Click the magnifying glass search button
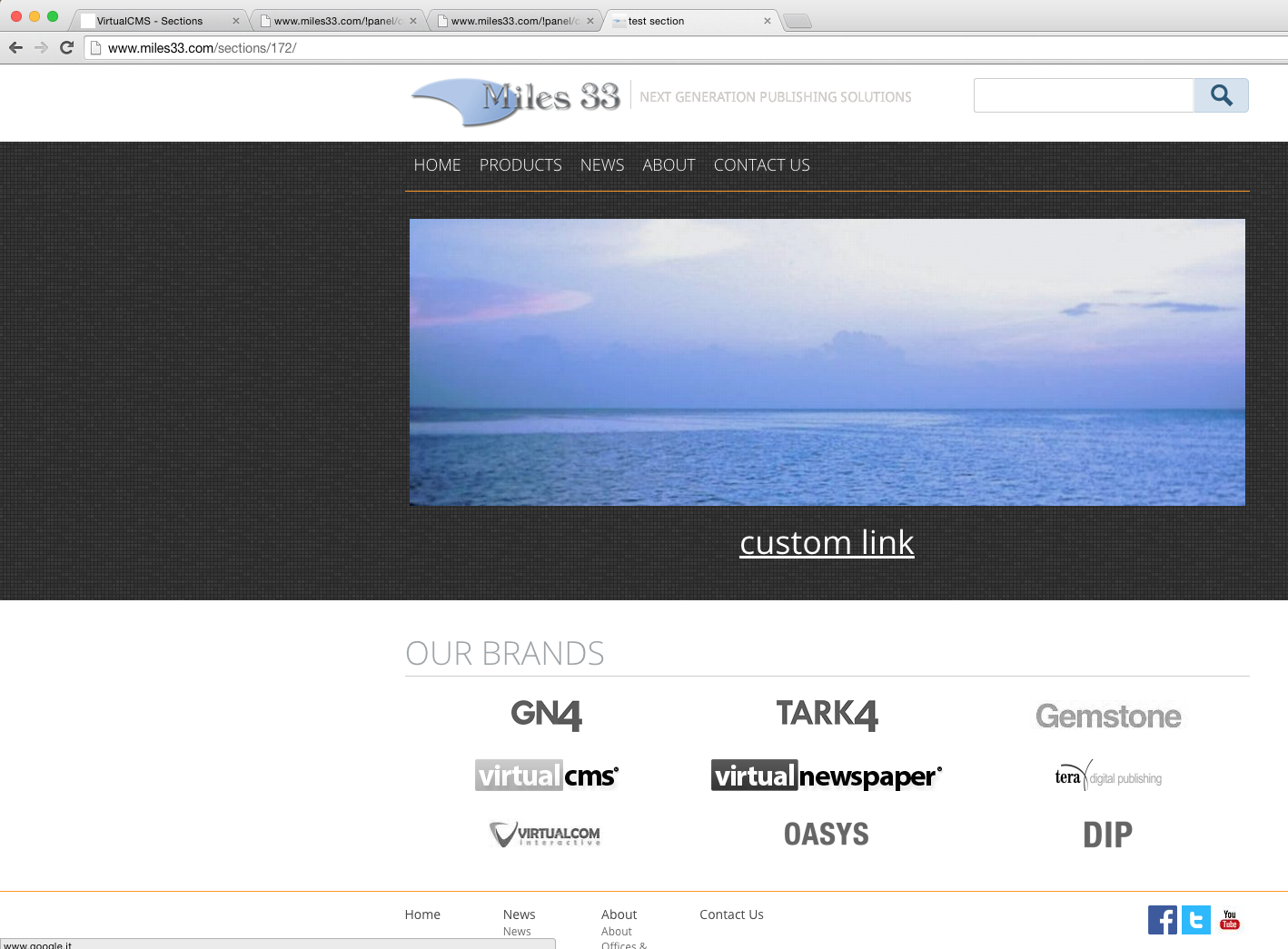 tap(1221, 95)
